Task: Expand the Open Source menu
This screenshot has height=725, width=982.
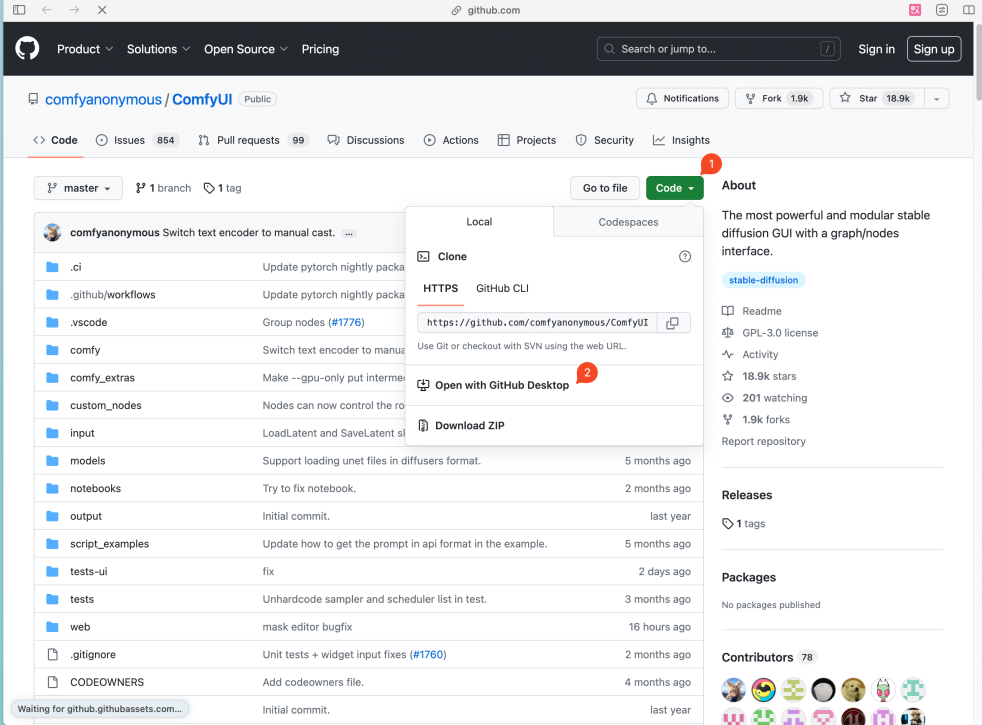Action: pos(246,49)
